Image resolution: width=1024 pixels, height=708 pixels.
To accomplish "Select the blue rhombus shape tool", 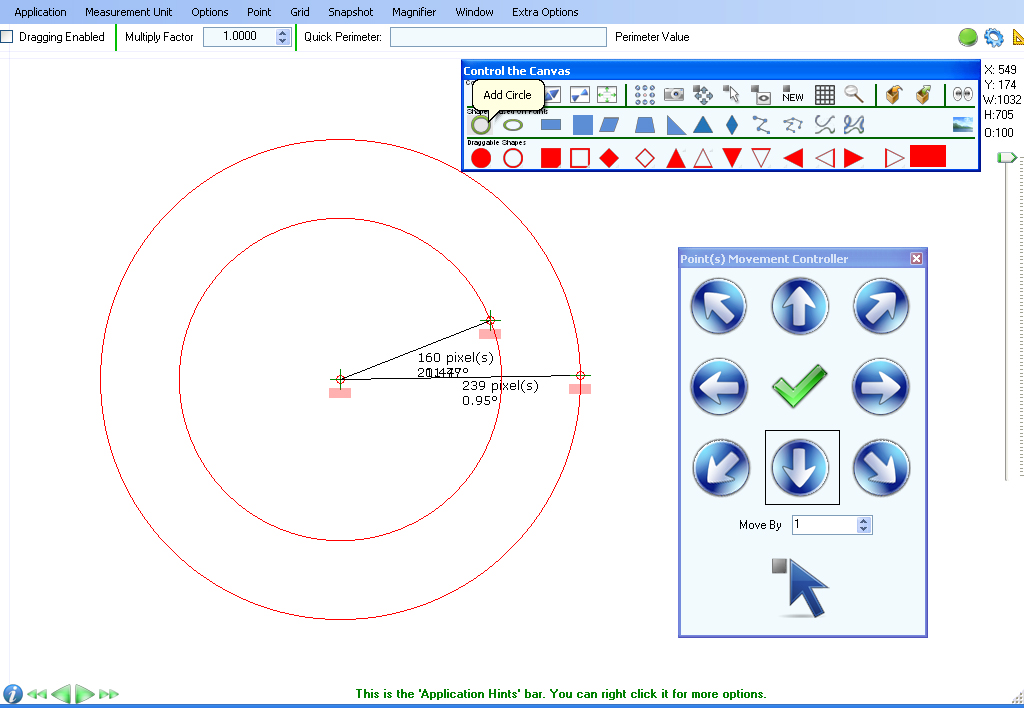I will [732, 124].
